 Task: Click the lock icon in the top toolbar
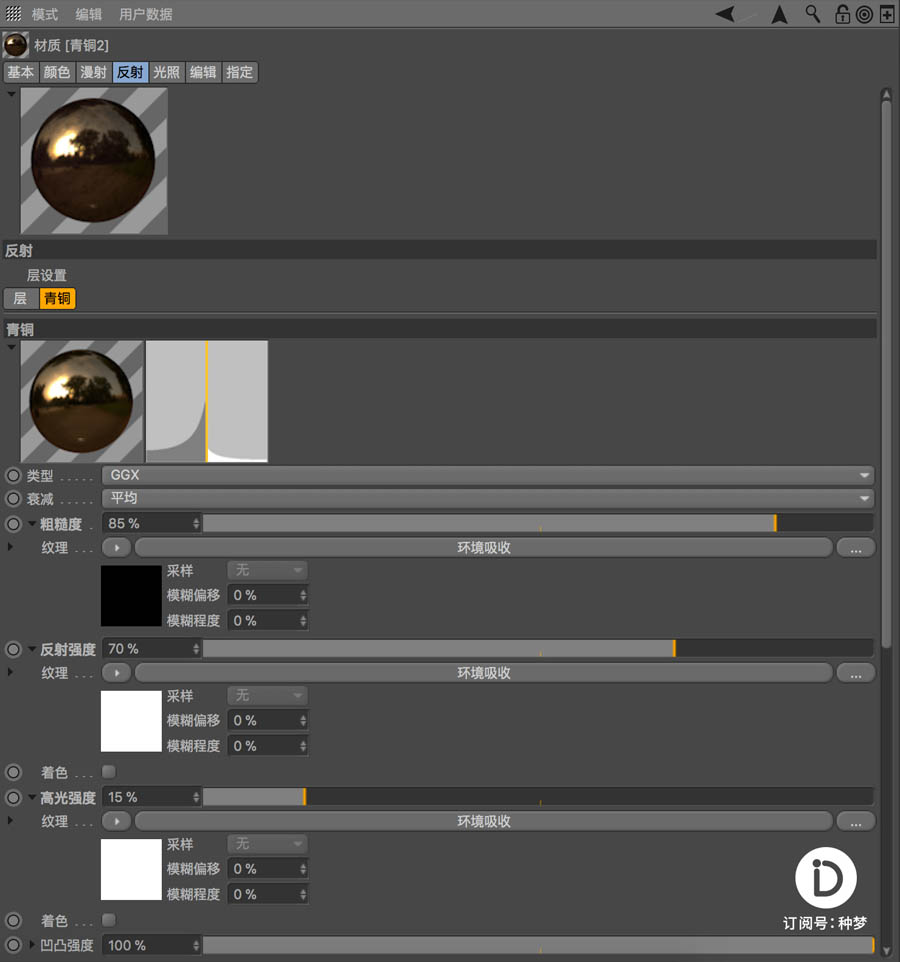[842, 14]
